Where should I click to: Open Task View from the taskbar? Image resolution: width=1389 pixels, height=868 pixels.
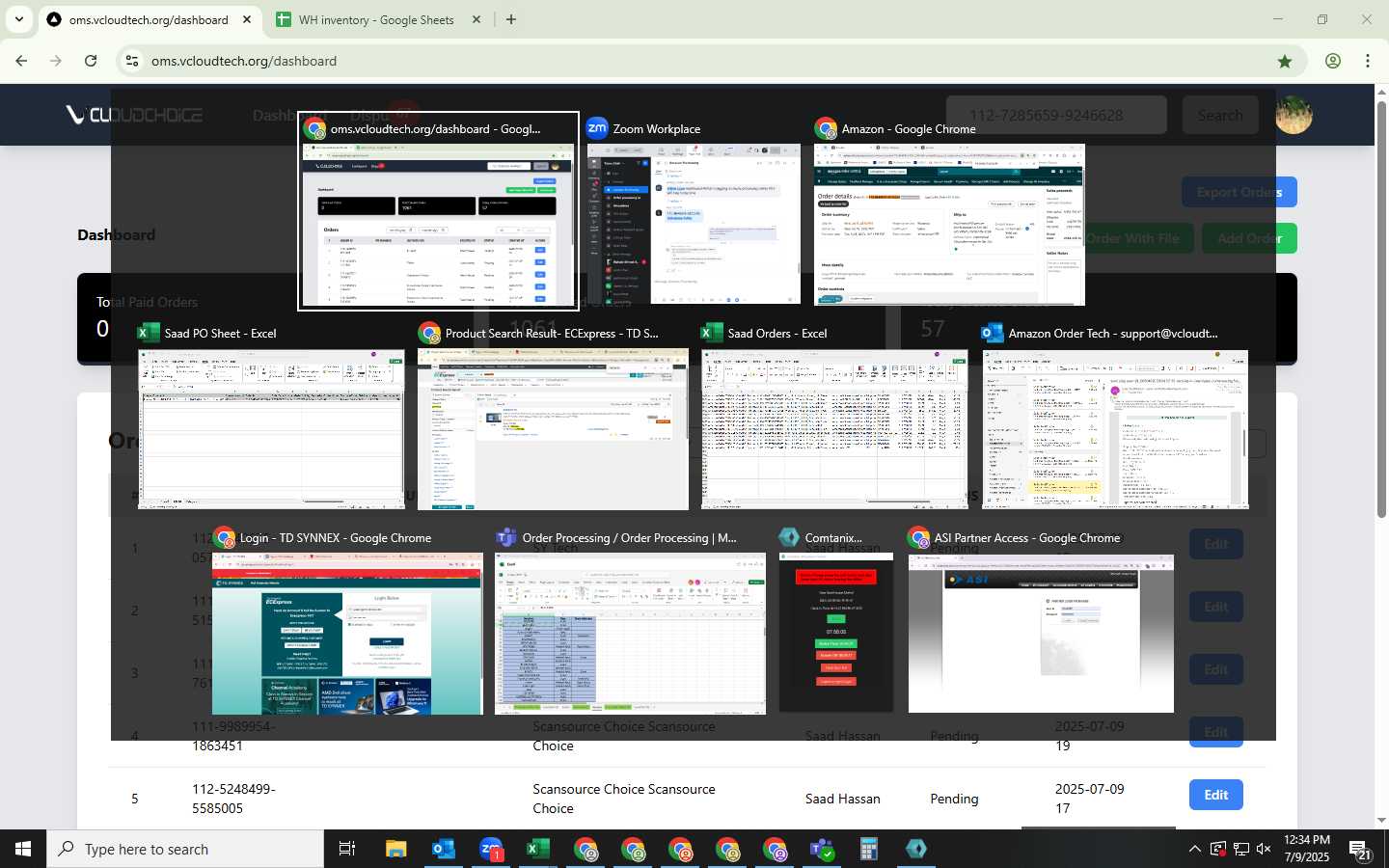click(347, 849)
